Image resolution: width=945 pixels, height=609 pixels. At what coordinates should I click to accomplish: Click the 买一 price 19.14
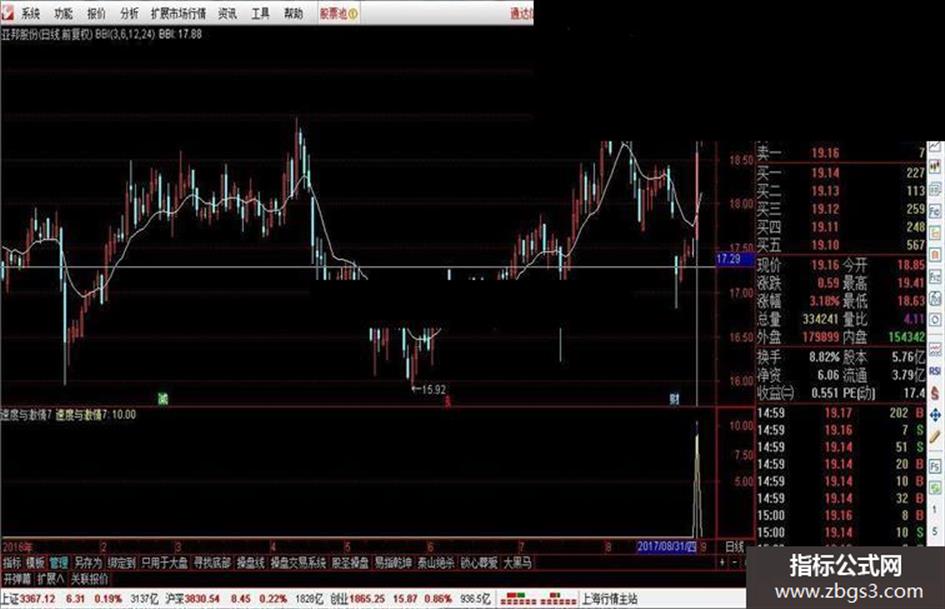point(824,173)
